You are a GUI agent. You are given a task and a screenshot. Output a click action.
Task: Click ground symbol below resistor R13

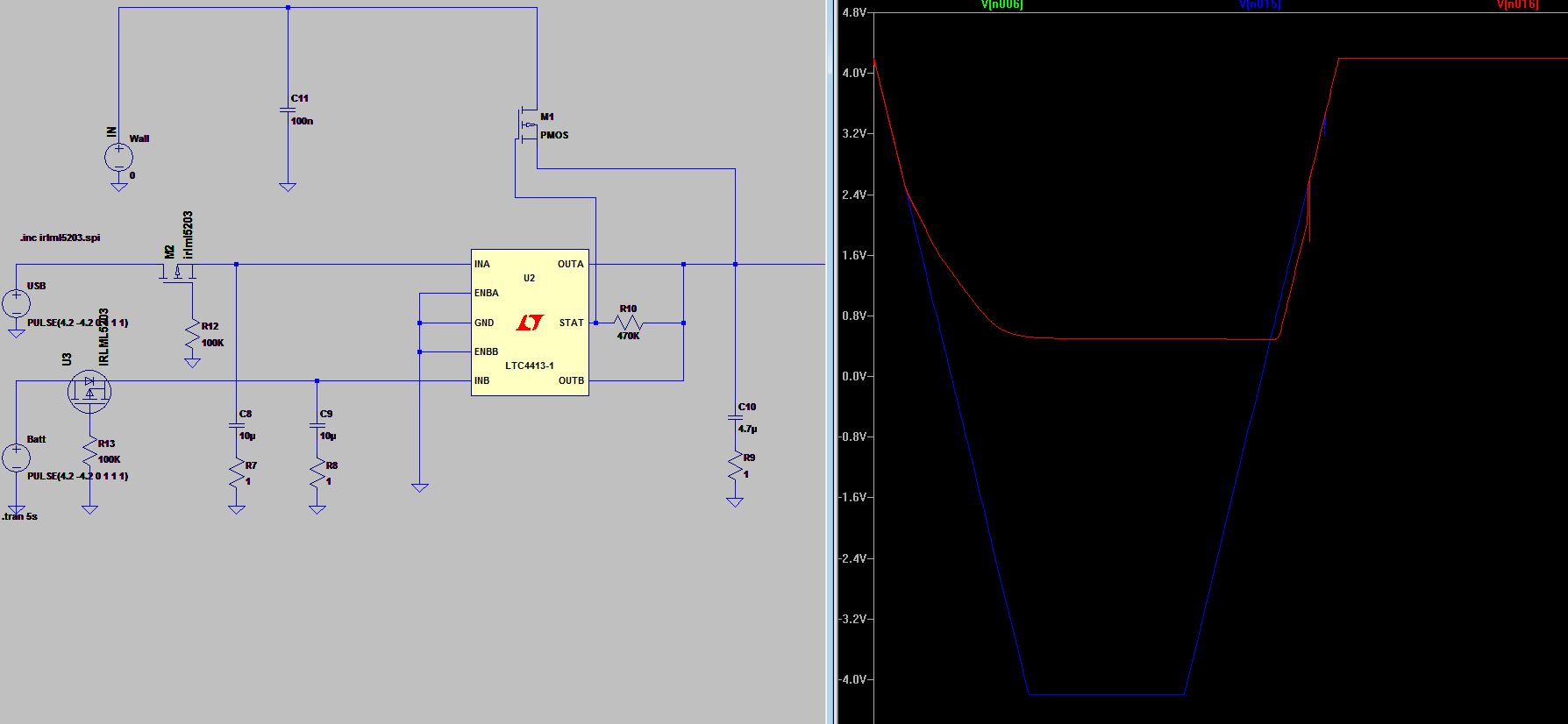[89, 508]
